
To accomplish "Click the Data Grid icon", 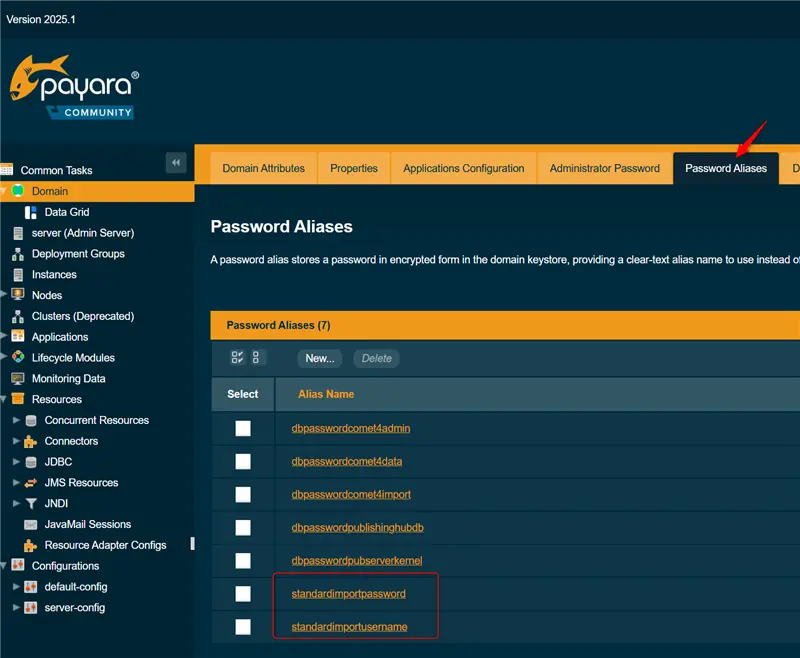I will [x=31, y=212].
